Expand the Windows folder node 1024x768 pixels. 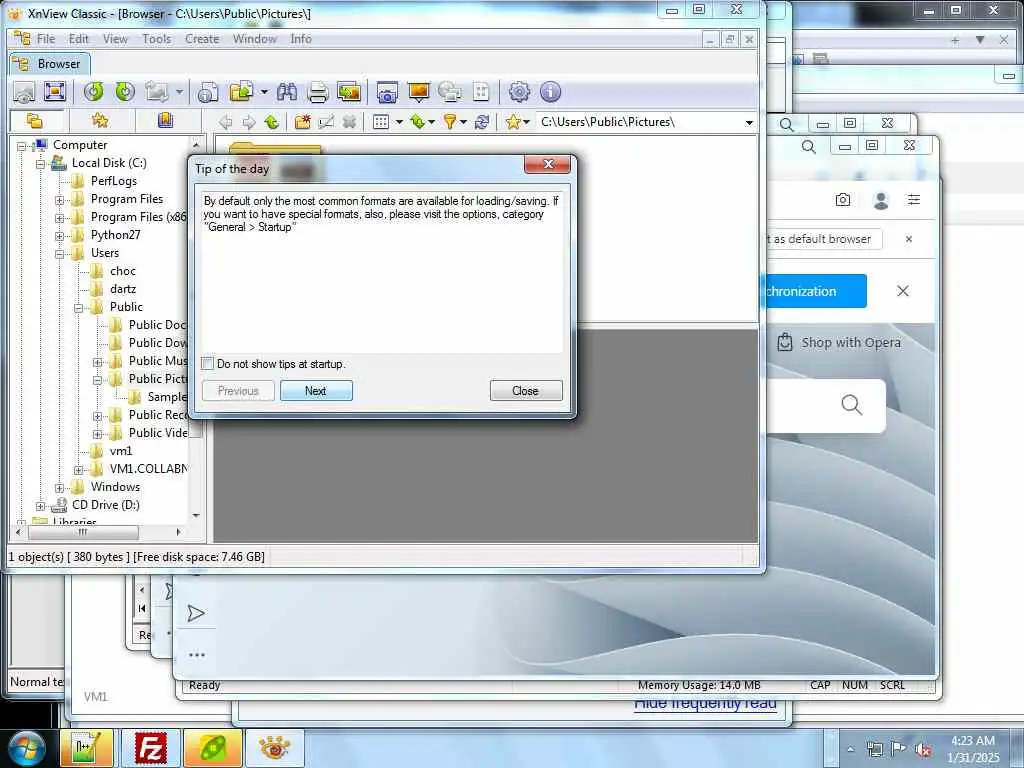[59, 488]
